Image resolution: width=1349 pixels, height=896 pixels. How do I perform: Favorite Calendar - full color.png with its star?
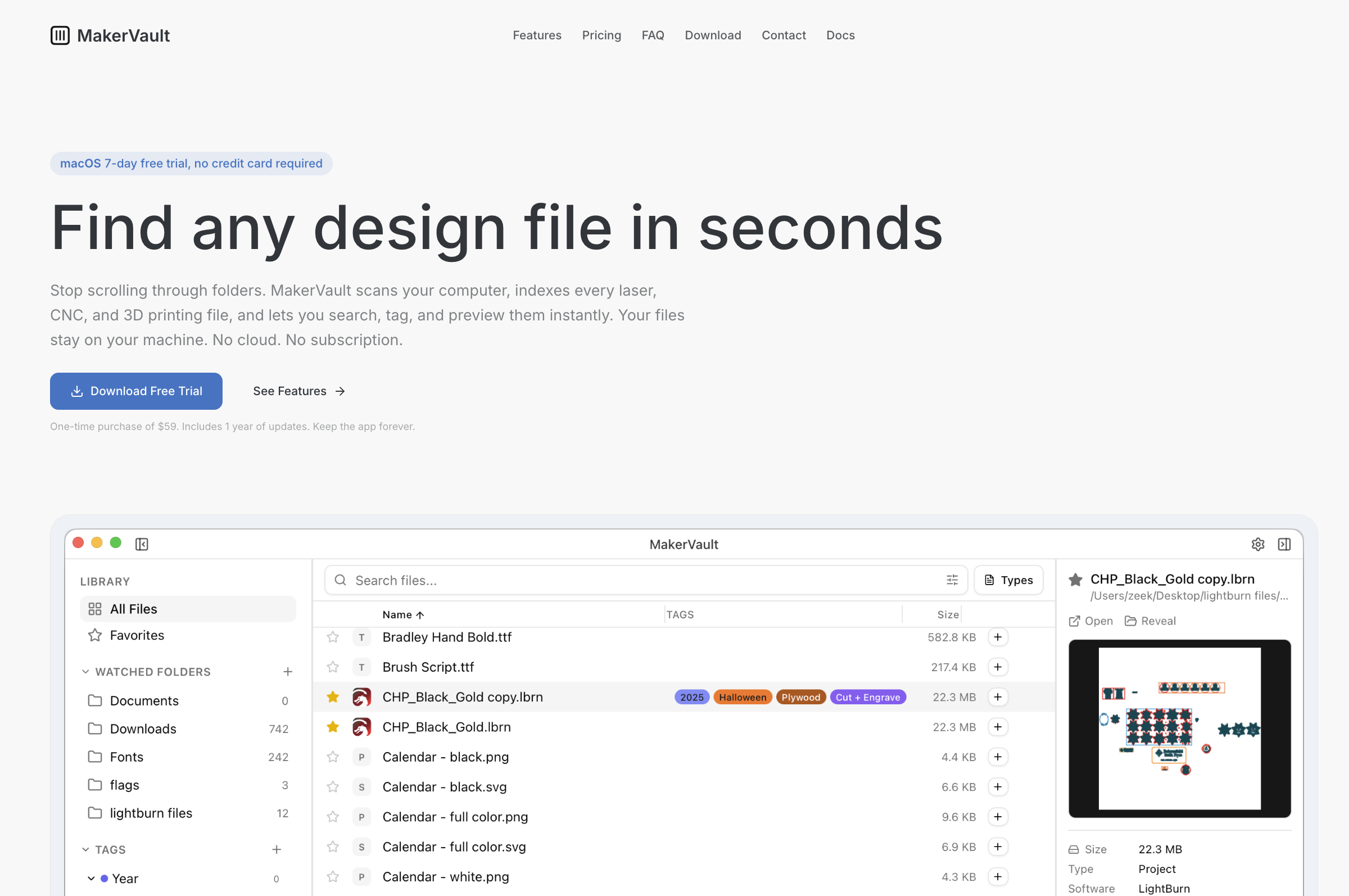(333, 817)
